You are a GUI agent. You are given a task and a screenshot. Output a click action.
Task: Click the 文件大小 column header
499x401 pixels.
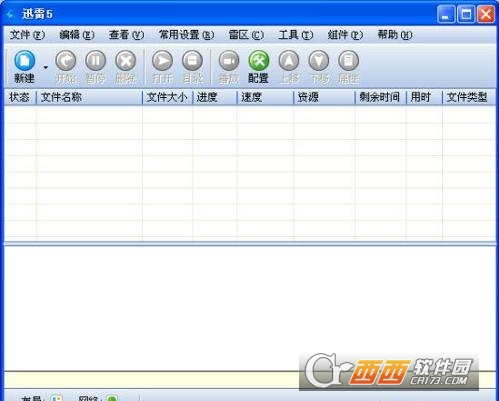167,97
